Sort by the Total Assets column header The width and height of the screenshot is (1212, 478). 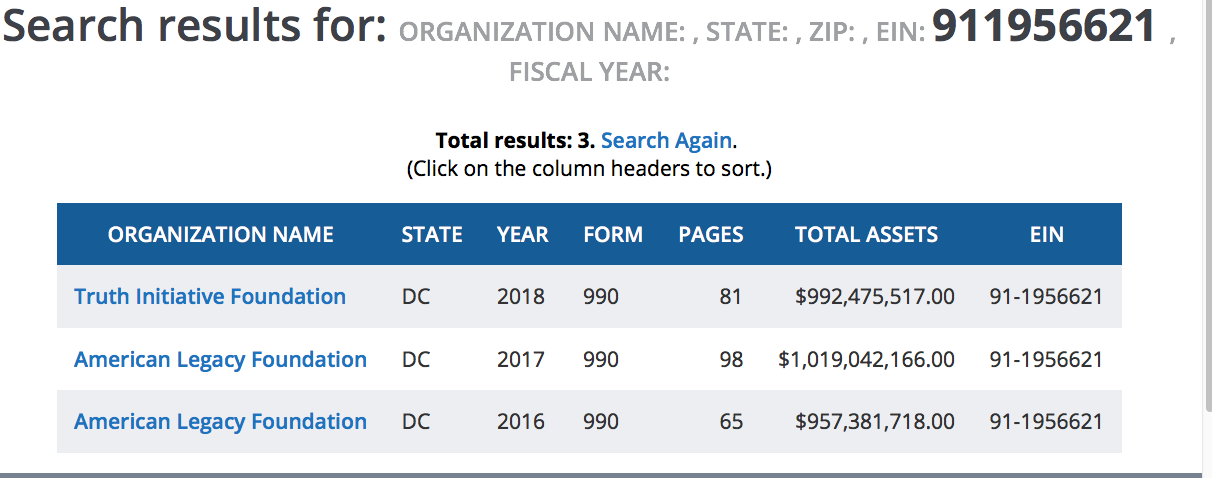866,235
